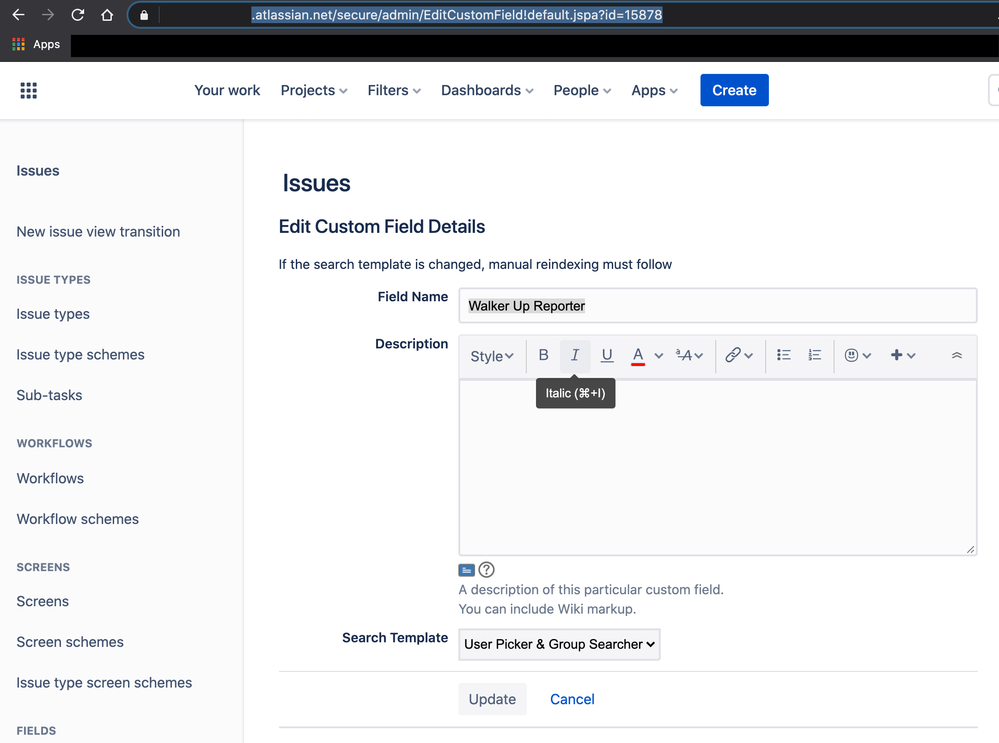Cancel editing the custom field
The width and height of the screenshot is (999, 743).
(x=572, y=699)
